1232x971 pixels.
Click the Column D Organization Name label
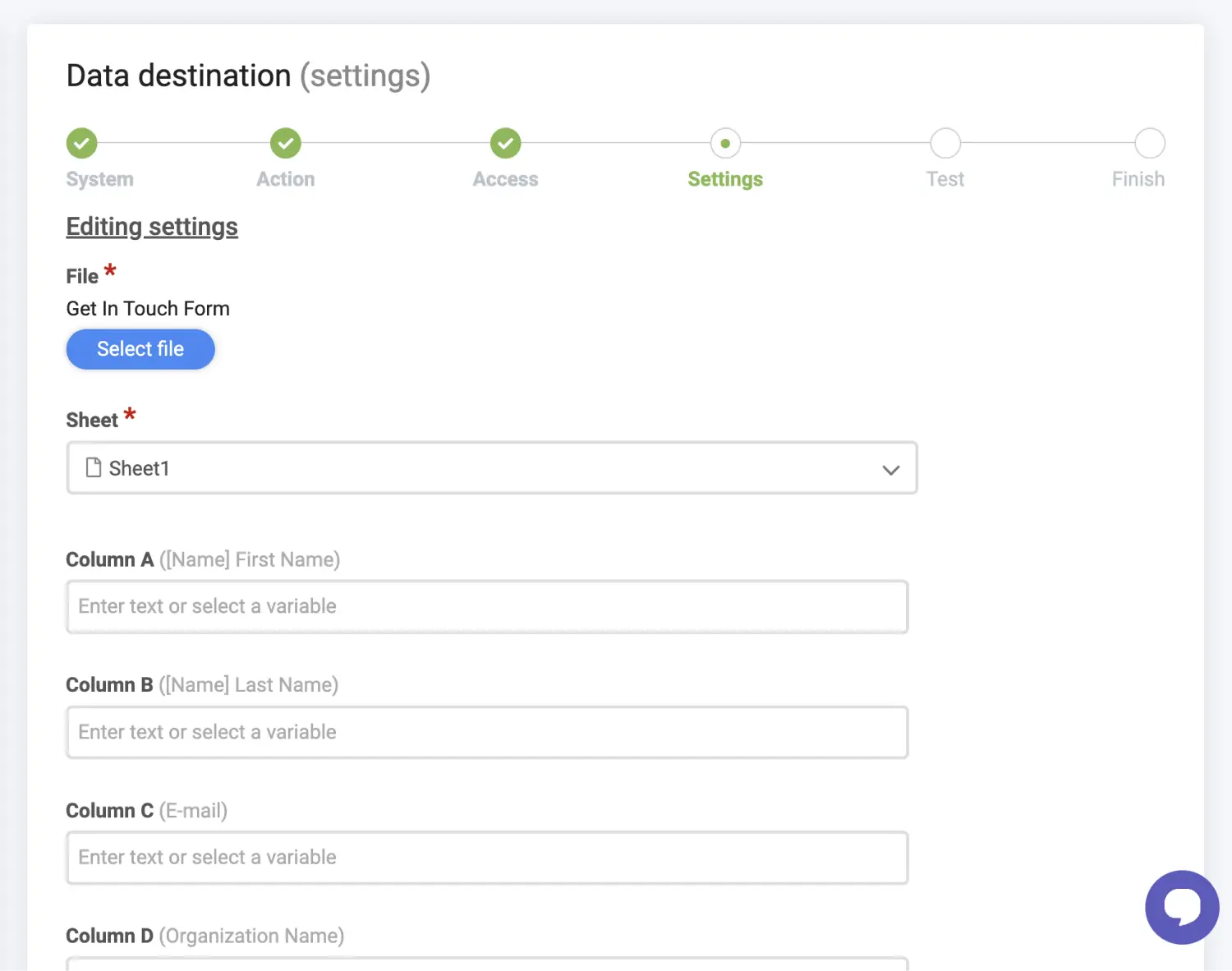click(x=205, y=936)
